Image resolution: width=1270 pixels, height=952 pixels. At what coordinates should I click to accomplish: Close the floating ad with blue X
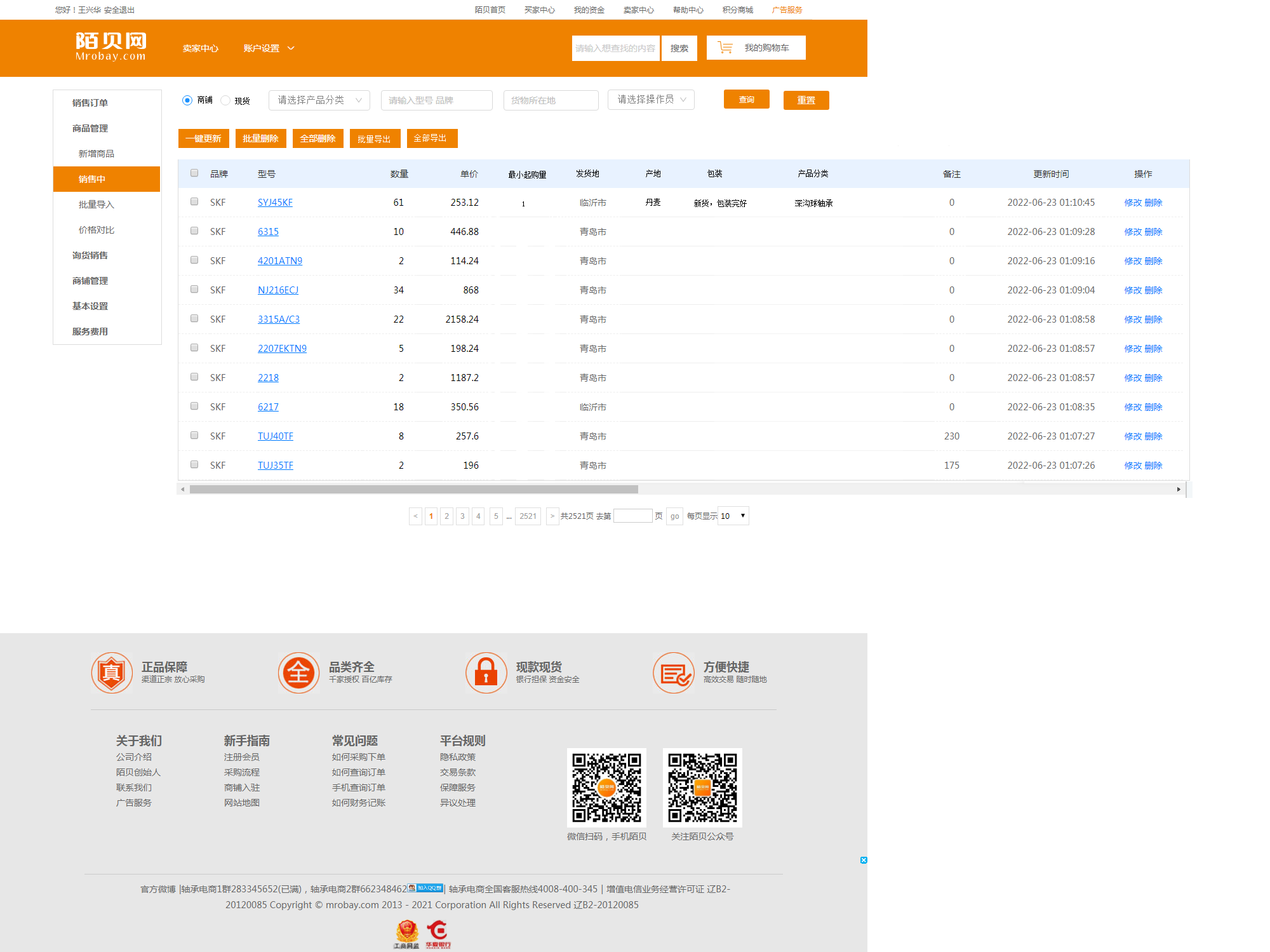click(x=864, y=860)
